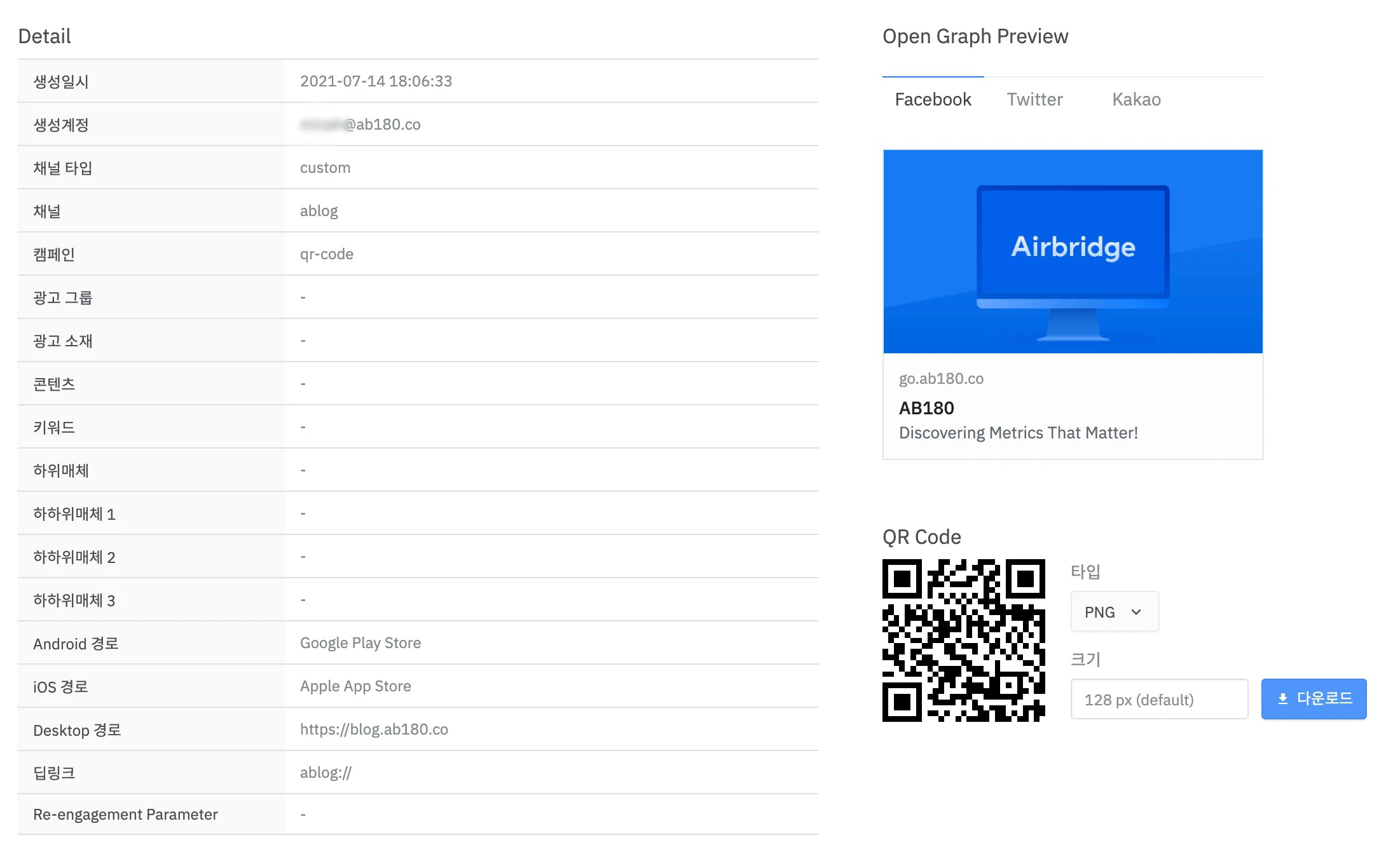
Task: Click the ablog channel value
Action: (x=319, y=211)
